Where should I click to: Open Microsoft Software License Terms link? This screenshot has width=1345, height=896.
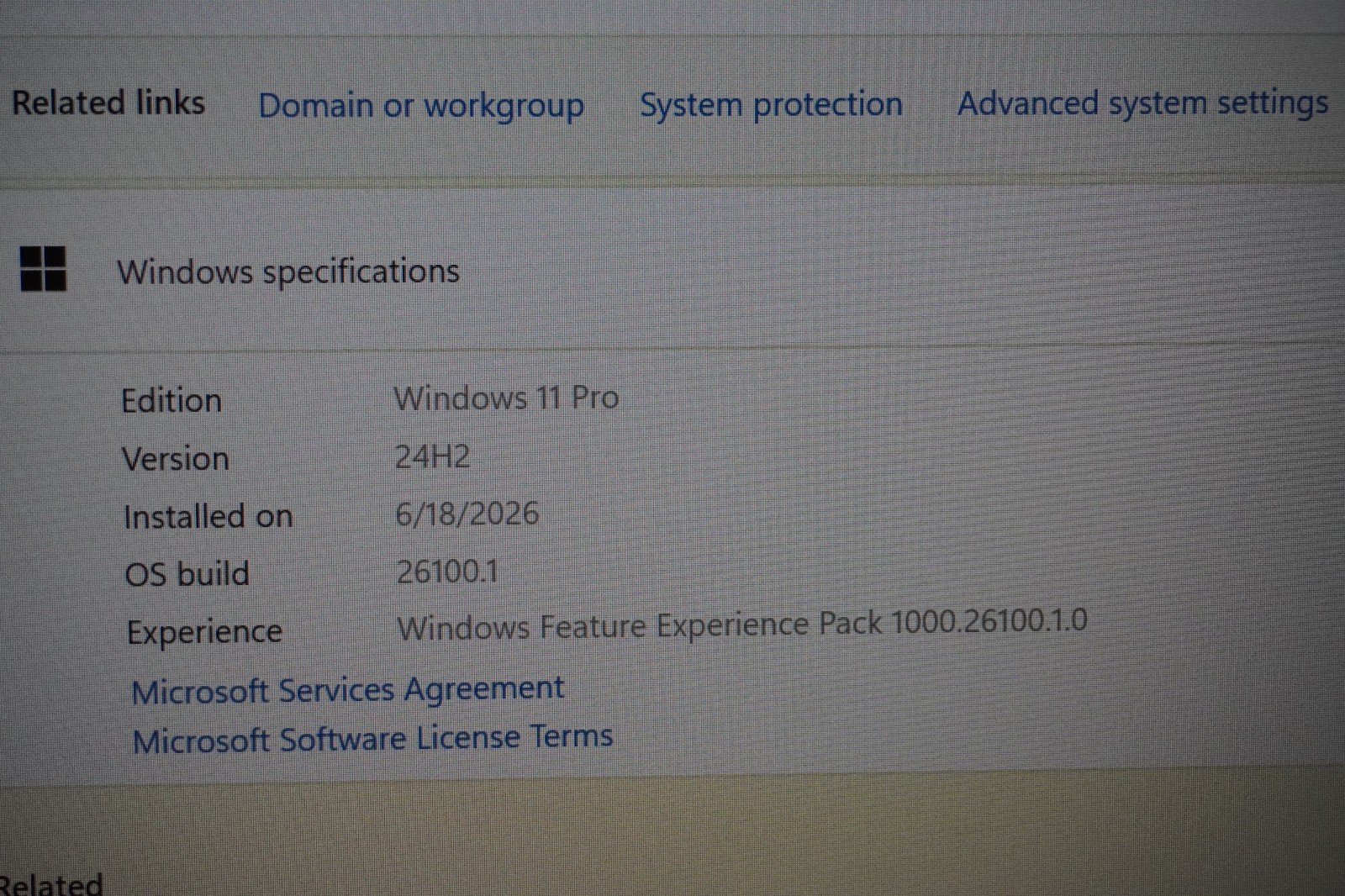point(372,738)
